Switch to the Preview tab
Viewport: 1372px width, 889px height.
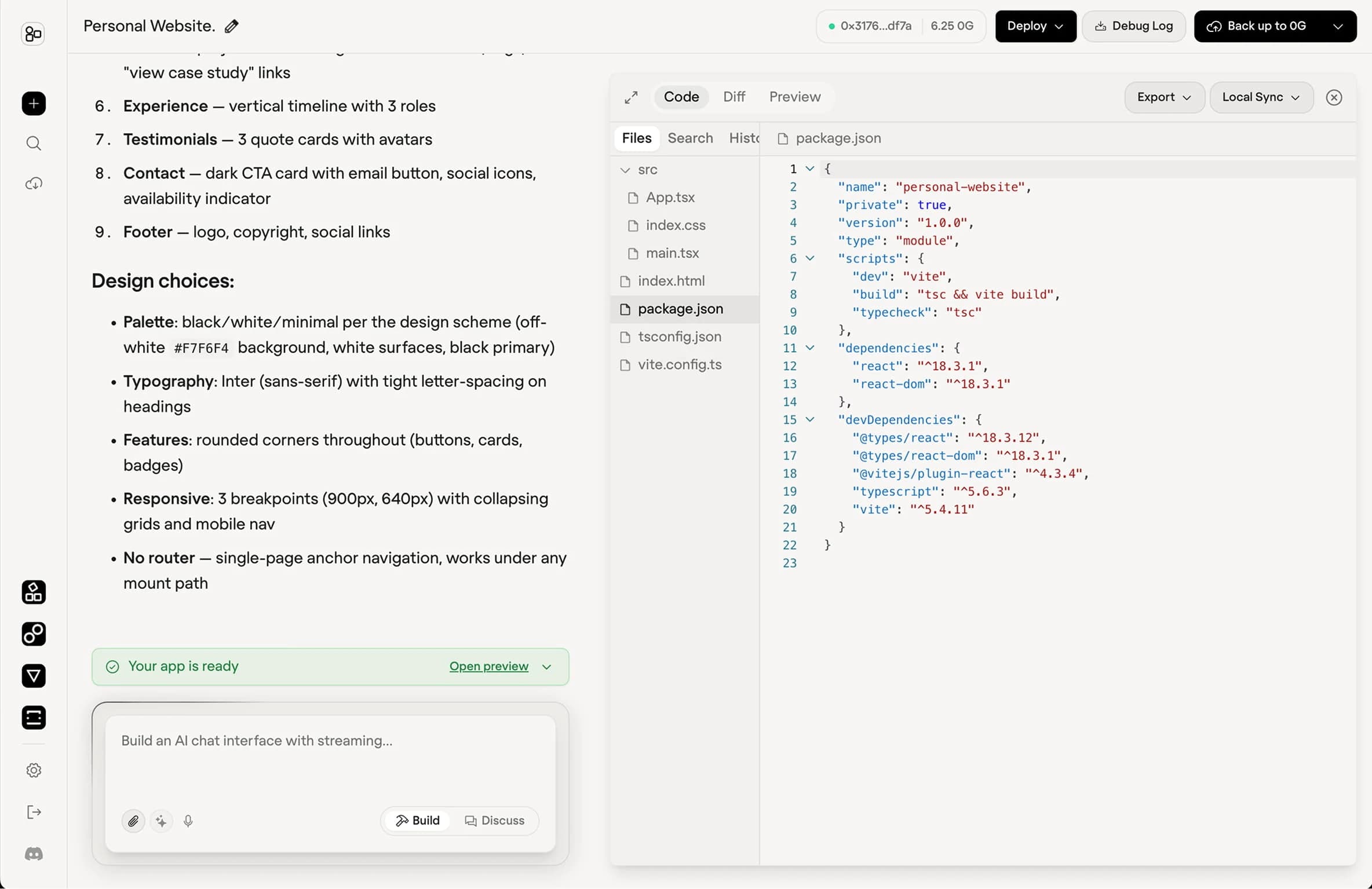(794, 97)
